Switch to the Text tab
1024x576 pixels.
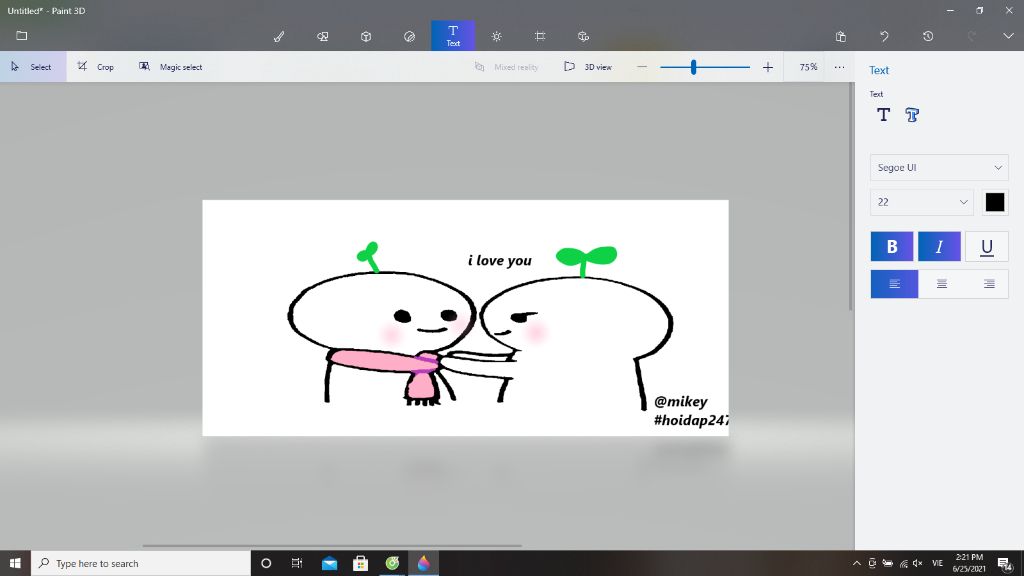[x=453, y=36]
